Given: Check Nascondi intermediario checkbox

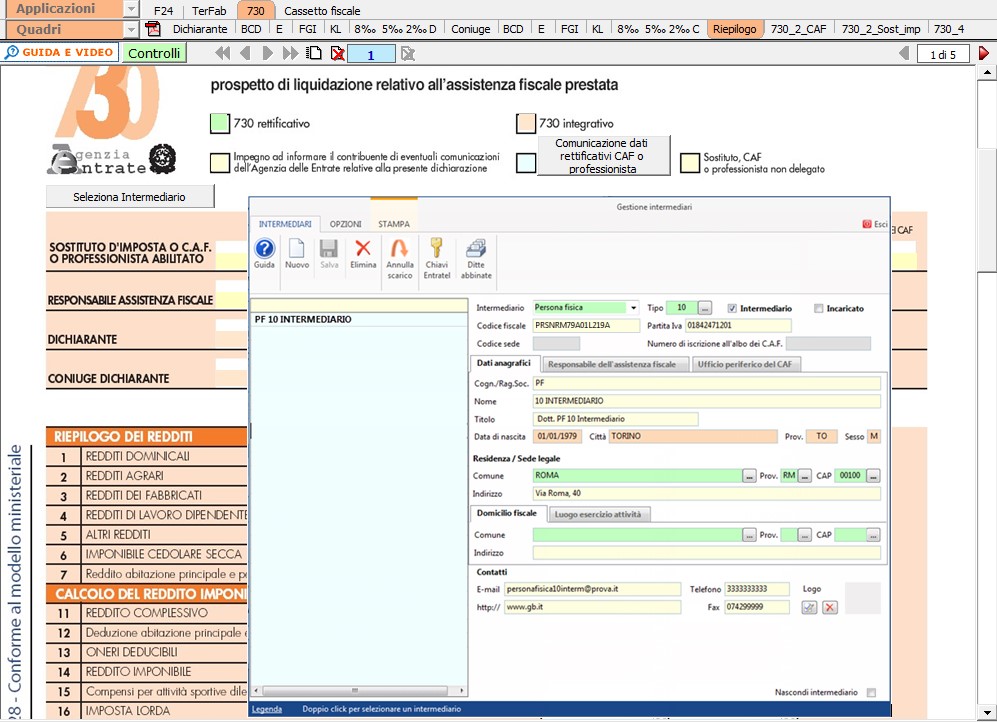Looking at the screenshot, I should coord(871,692).
